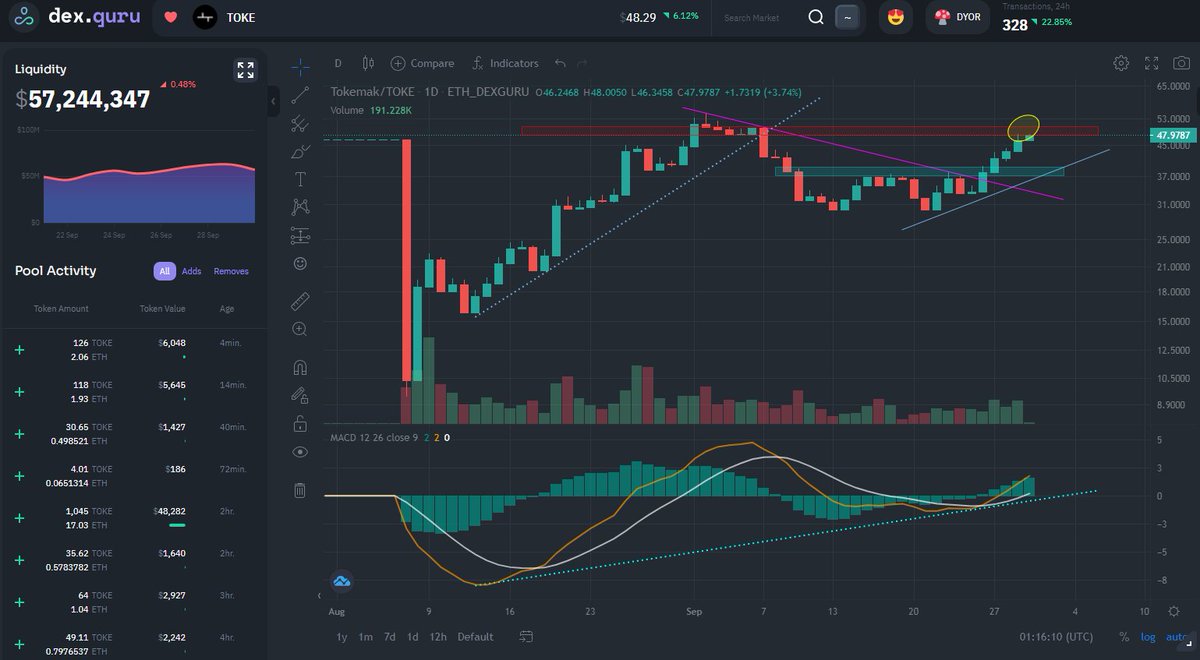Click the 01:16:10 (UTC) timezone

[1056, 637]
